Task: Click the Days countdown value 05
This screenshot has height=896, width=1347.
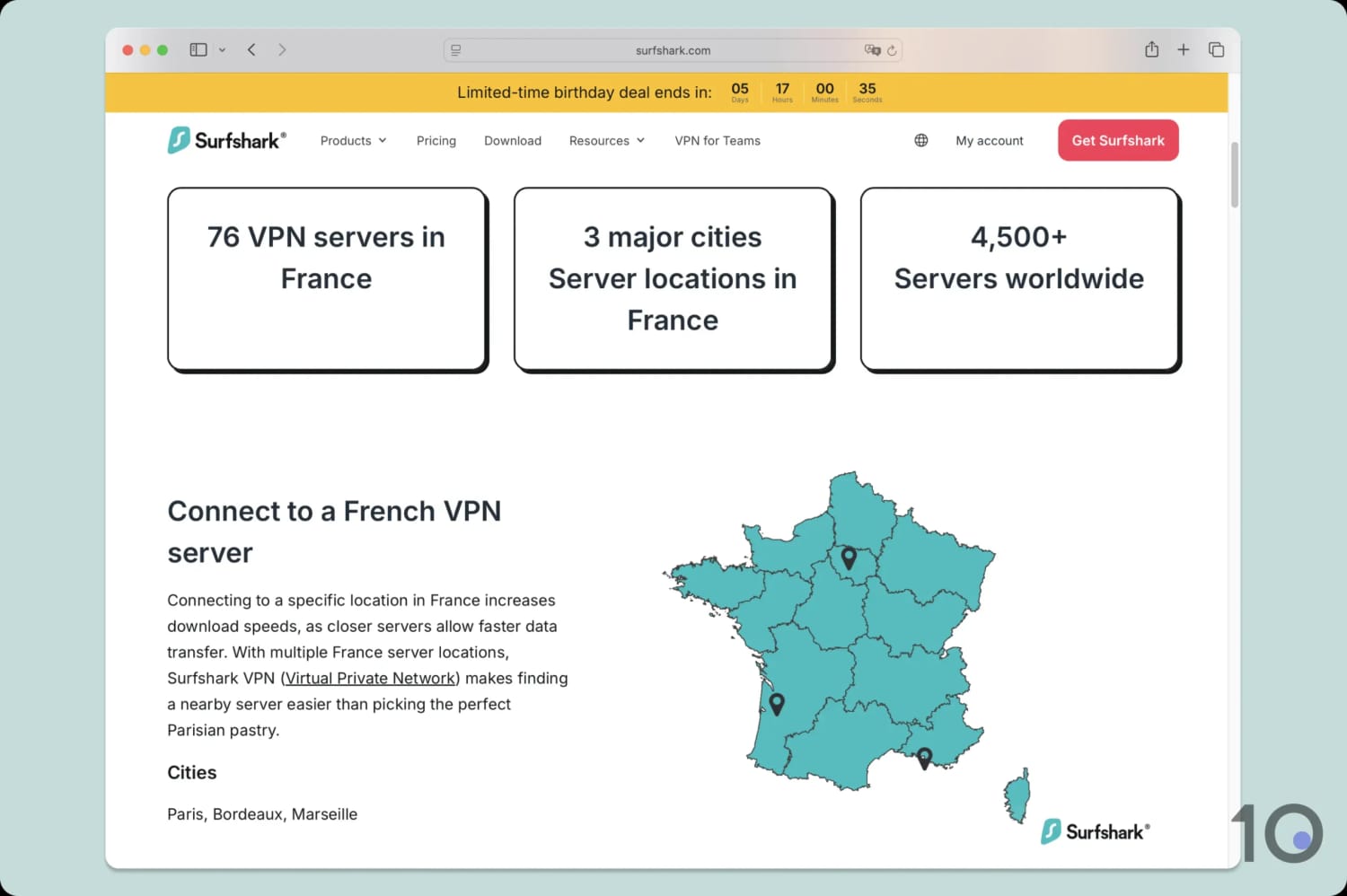Action: pos(740,88)
